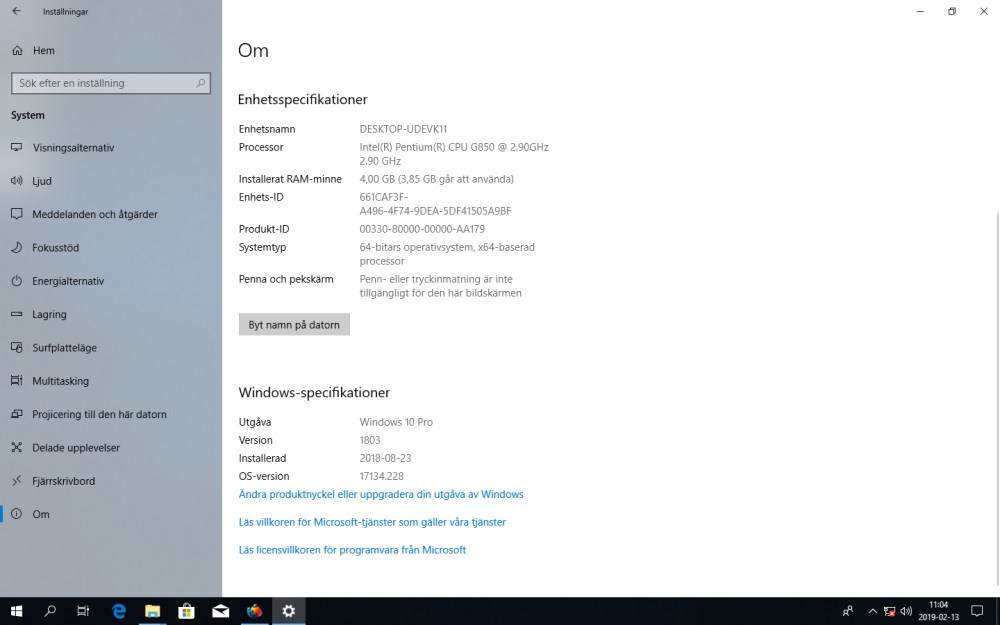Image resolution: width=1000 pixels, height=625 pixels.
Task: Click the Produkt-ID value 00330-80000-00000-AA179
Action: pos(422,229)
